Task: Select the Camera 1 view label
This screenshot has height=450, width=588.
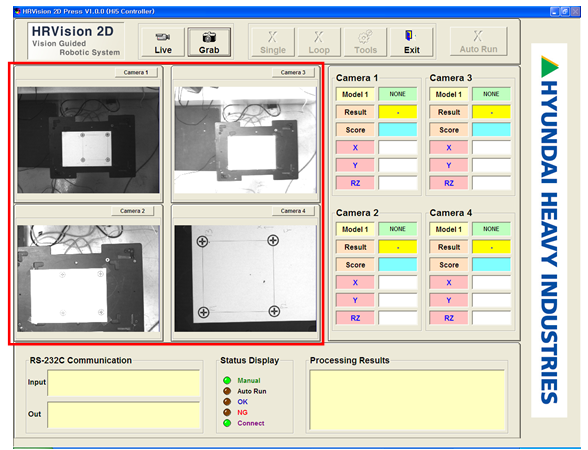Action: [136, 72]
